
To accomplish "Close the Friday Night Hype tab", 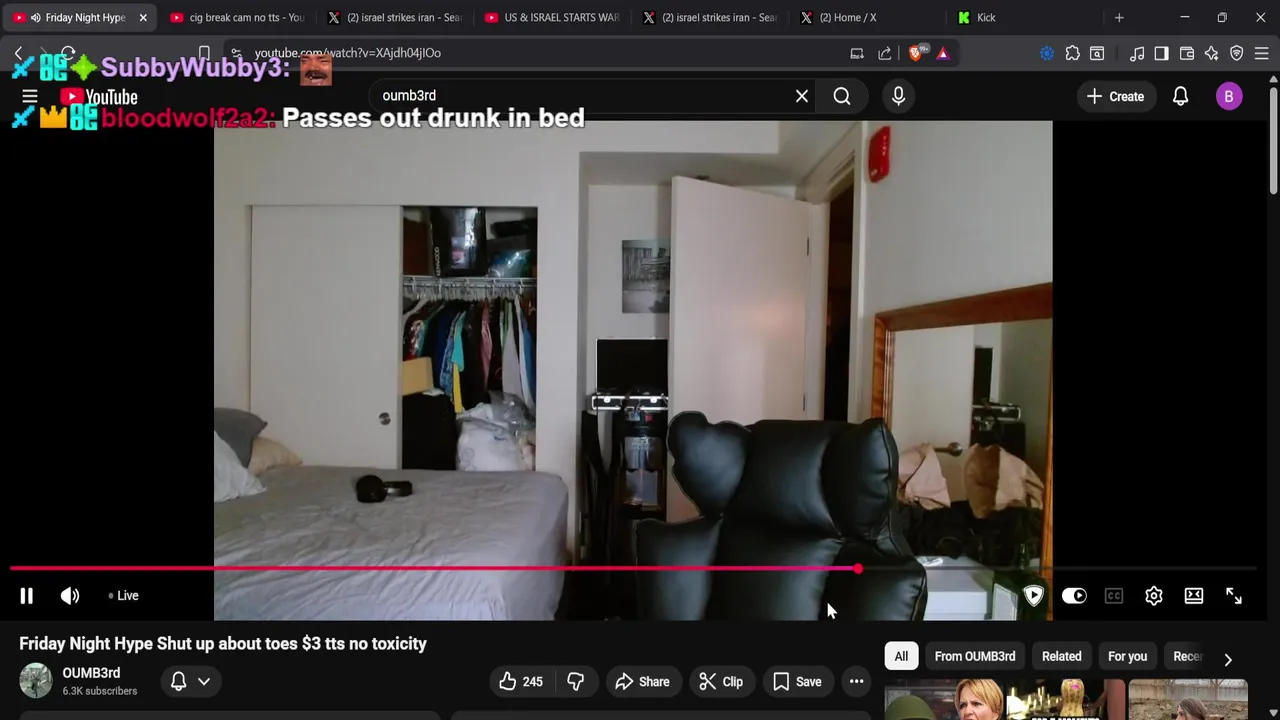I will click(x=143, y=17).
